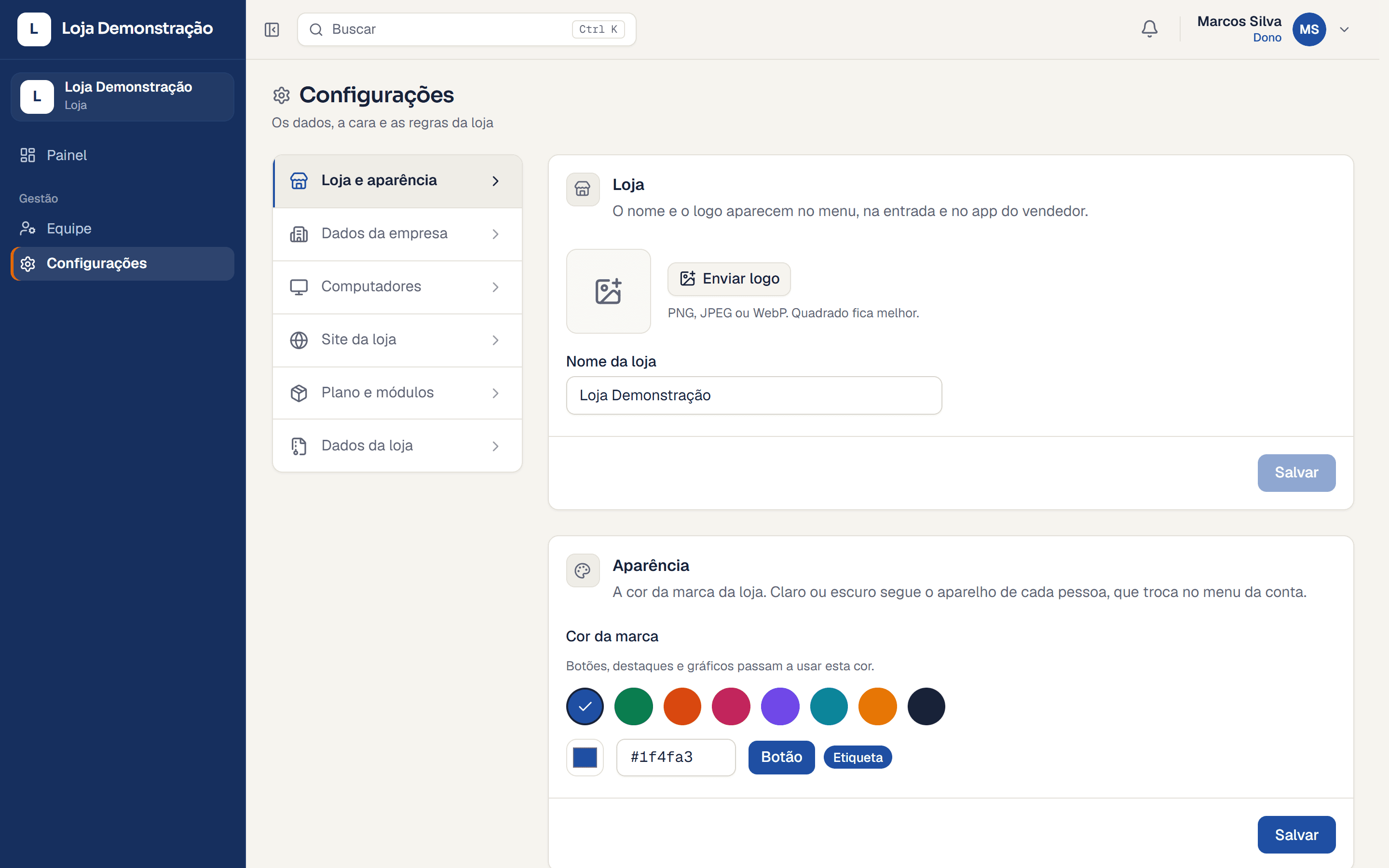Expand the Dados da loja chevron
1389x868 pixels.
(495, 446)
